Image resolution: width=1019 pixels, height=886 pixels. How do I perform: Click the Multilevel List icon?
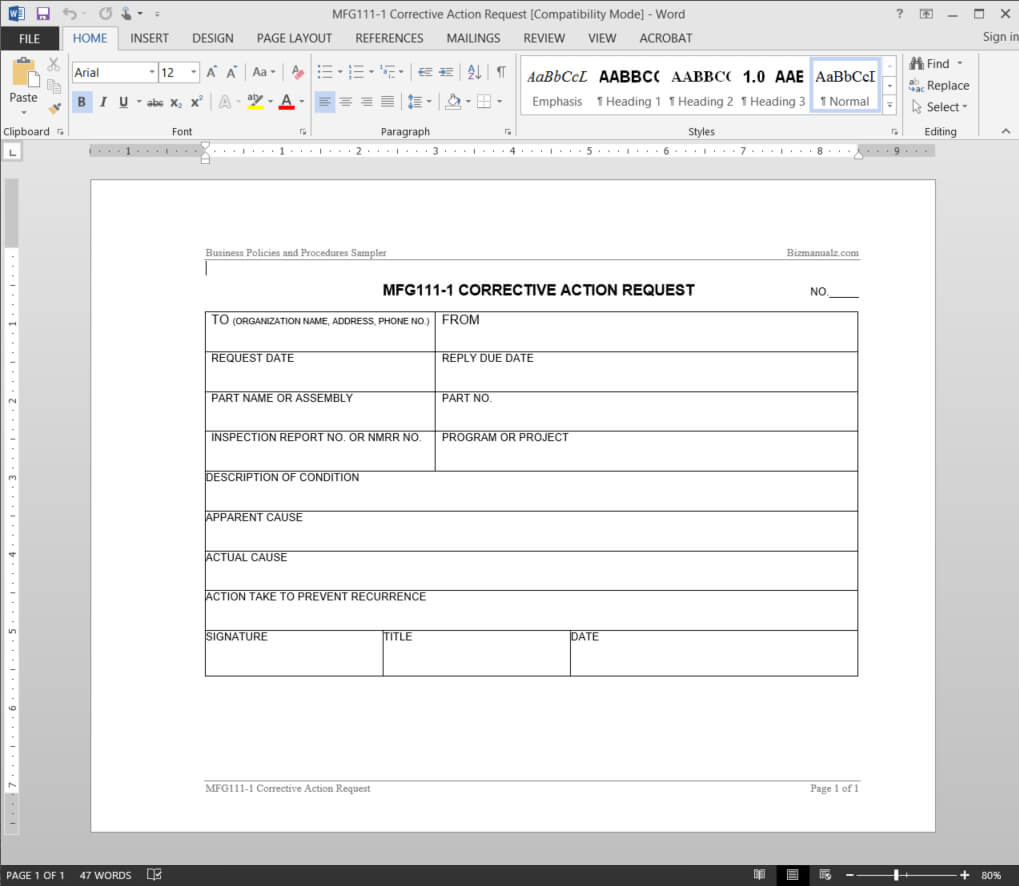click(387, 72)
